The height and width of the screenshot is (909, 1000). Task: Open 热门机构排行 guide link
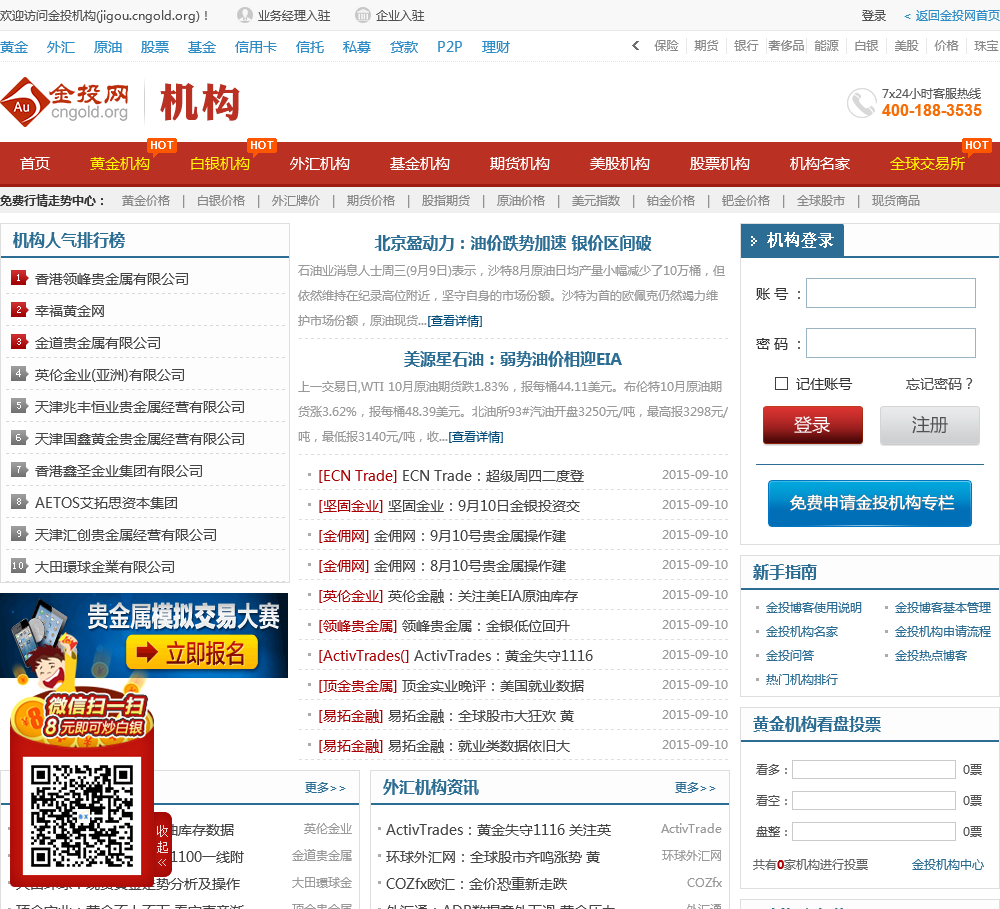tap(802, 679)
